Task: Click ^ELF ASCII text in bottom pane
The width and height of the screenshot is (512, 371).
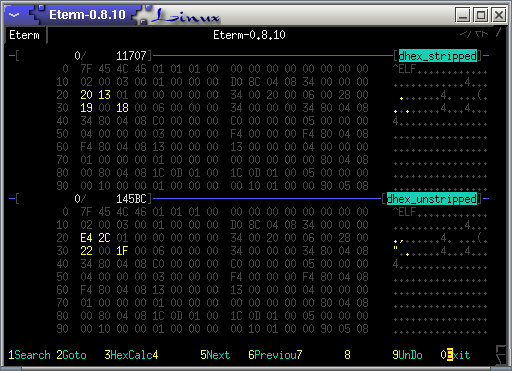Action: (x=404, y=212)
